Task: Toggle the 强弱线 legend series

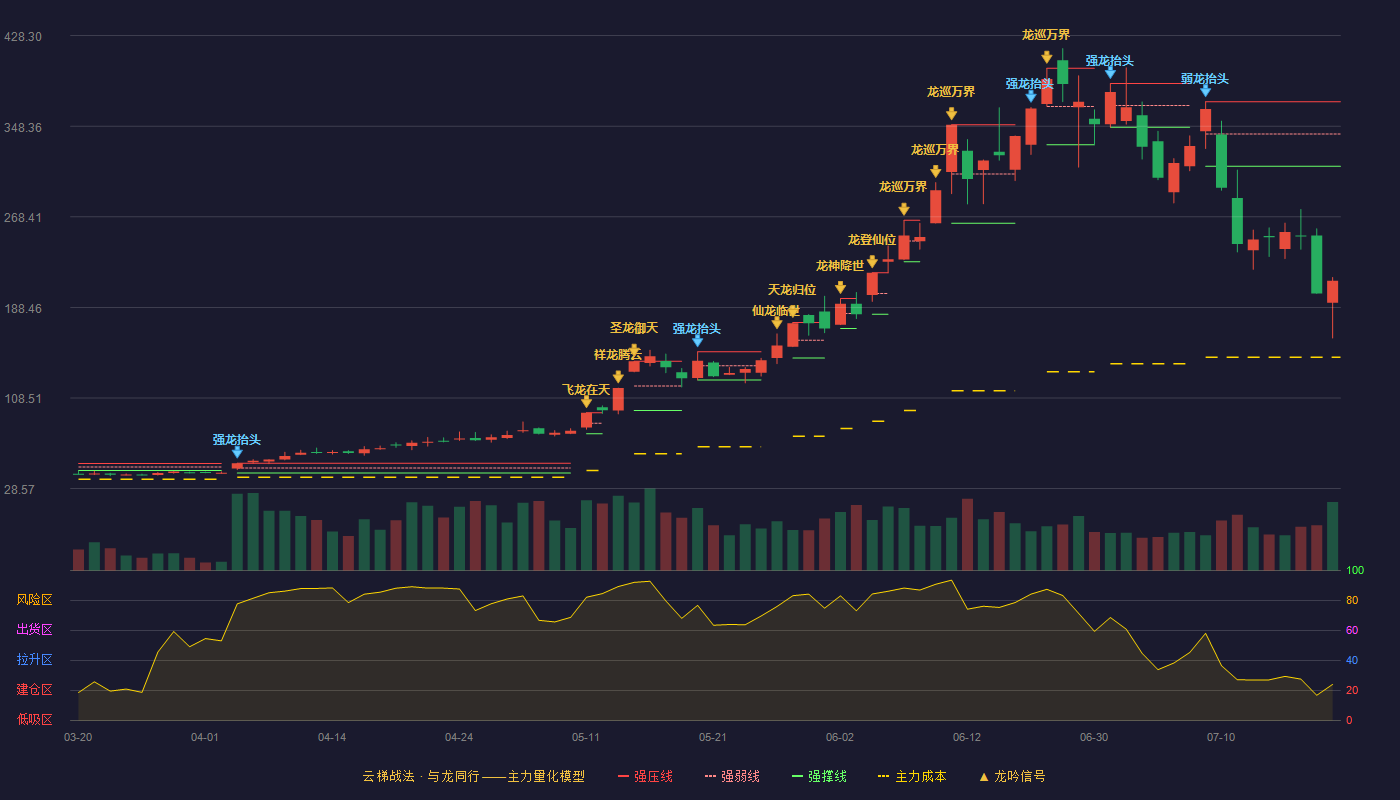Action: point(732,776)
